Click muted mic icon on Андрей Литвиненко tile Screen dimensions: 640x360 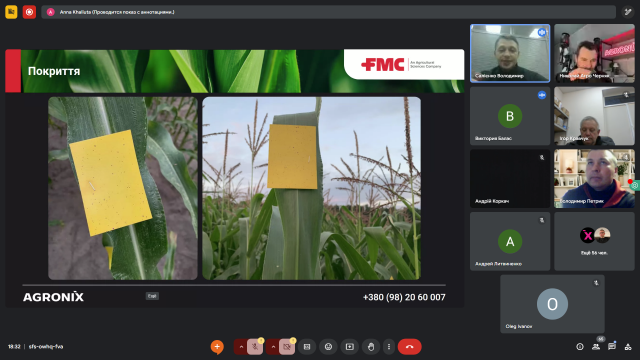click(542, 220)
